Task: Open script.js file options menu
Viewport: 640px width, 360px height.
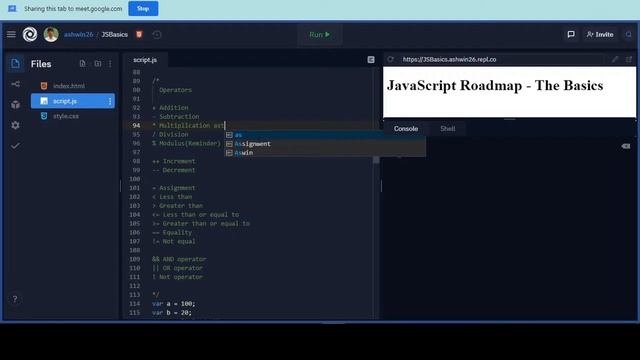Action: pyautogui.click(x=110, y=101)
